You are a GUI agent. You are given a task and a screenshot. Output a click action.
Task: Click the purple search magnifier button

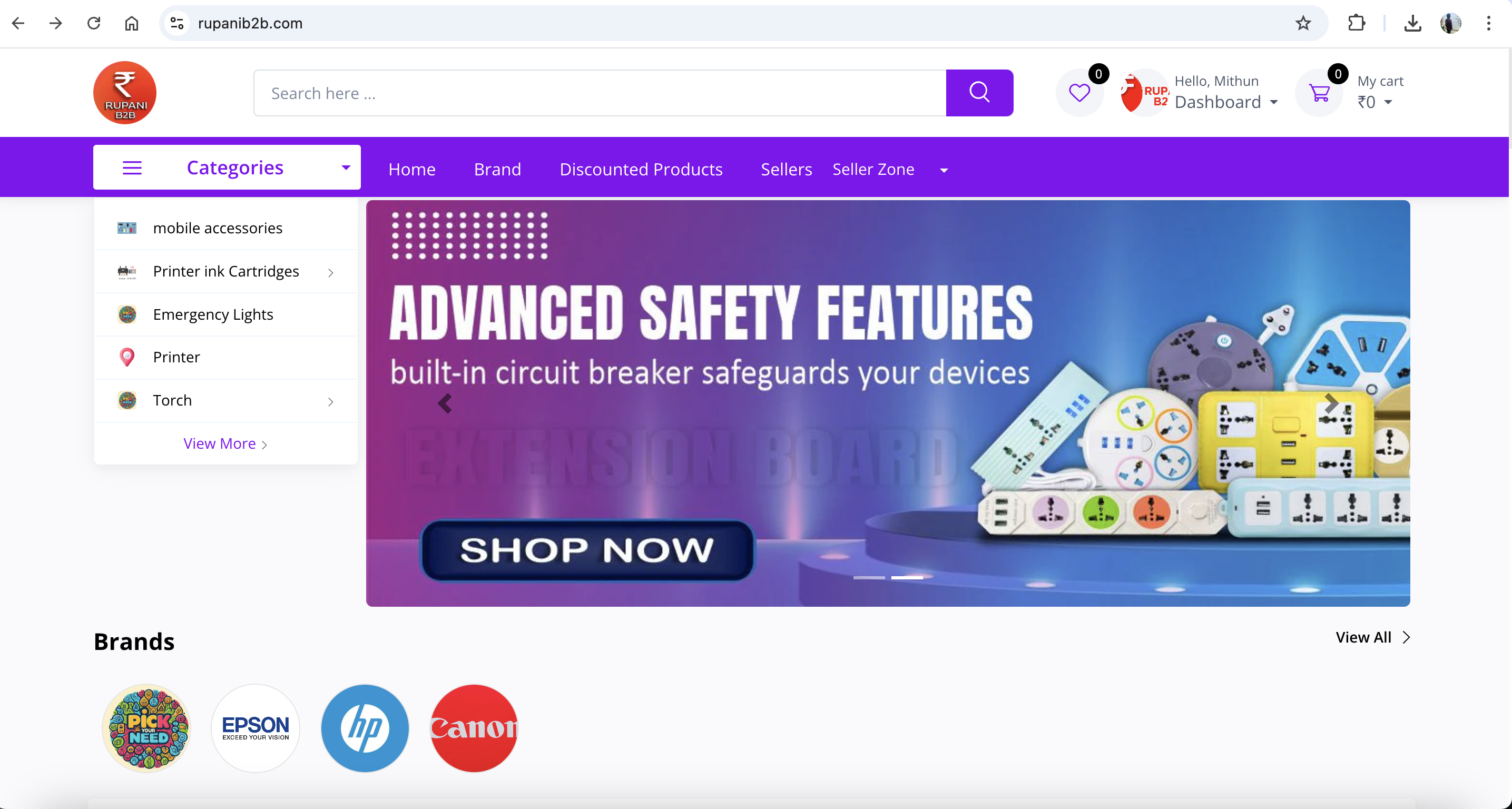pos(979,93)
